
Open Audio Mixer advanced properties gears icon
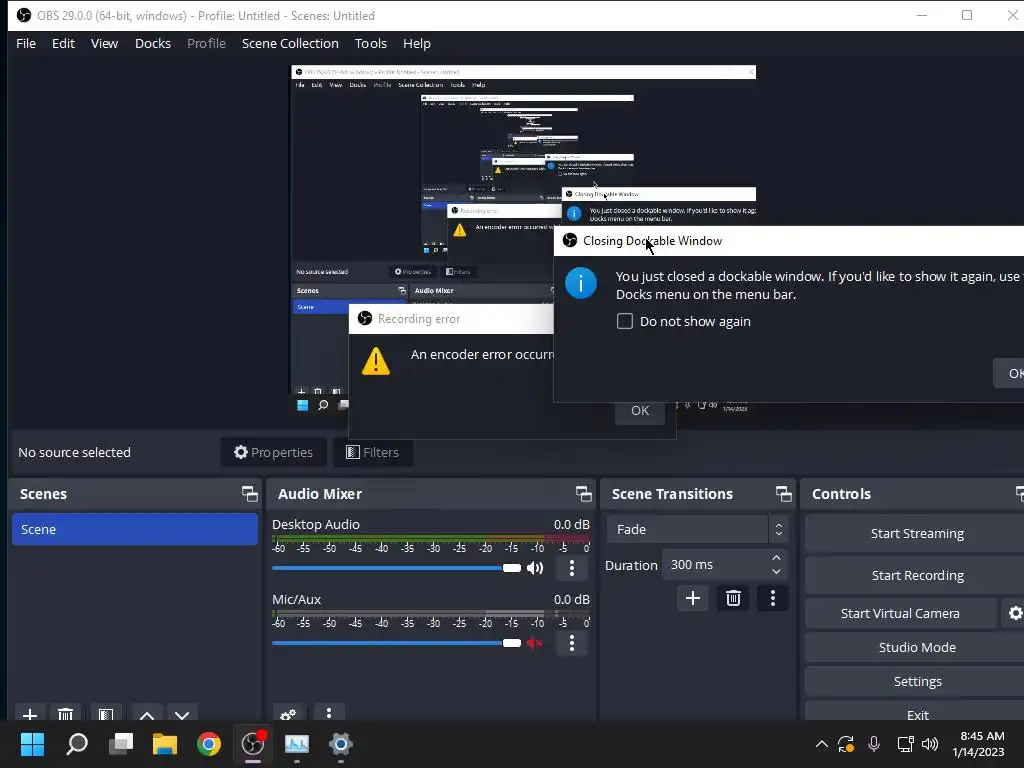click(288, 713)
